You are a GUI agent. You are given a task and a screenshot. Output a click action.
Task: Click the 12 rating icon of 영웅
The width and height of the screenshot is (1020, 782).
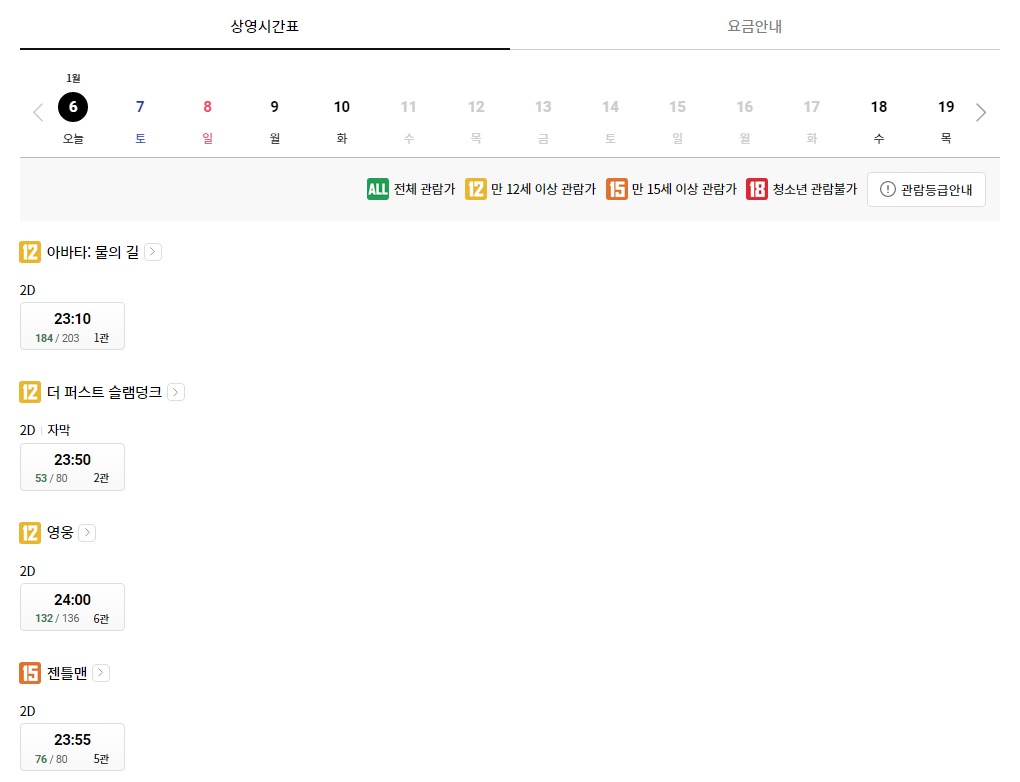click(30, 533)
